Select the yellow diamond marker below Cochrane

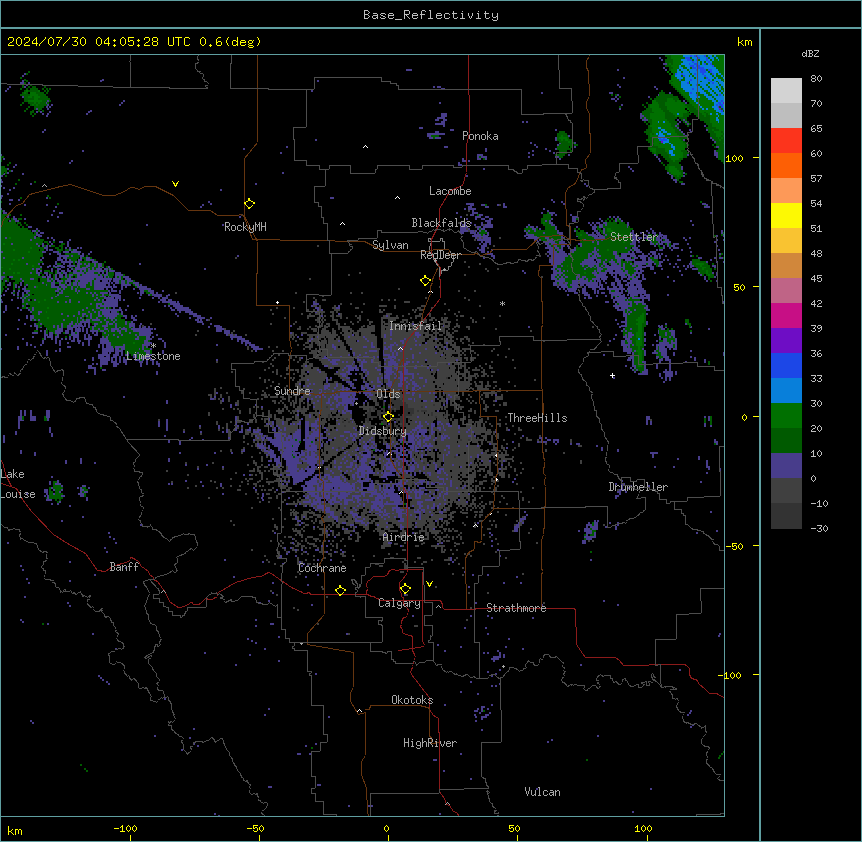click(x=340, y=590)
